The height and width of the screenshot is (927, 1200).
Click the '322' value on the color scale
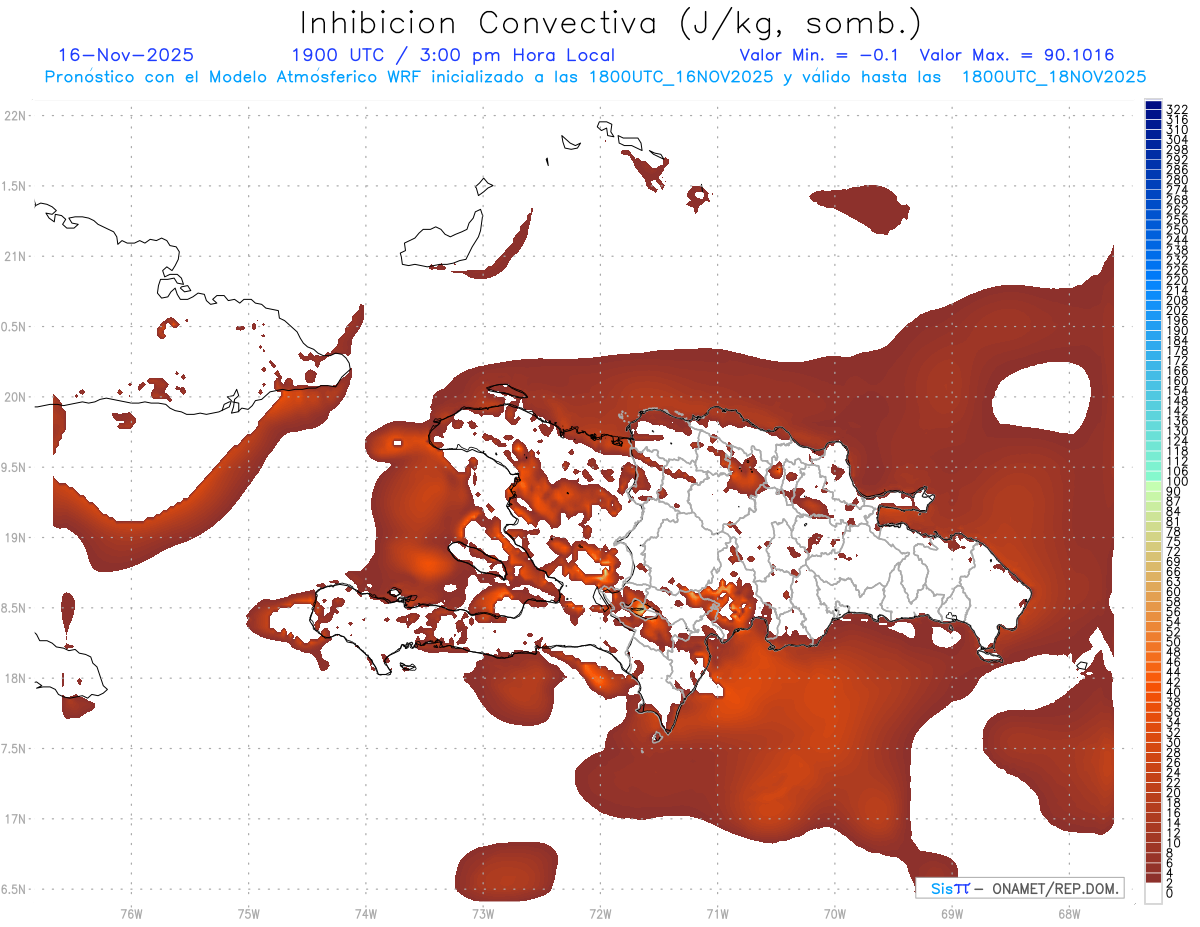(1176, 108)
